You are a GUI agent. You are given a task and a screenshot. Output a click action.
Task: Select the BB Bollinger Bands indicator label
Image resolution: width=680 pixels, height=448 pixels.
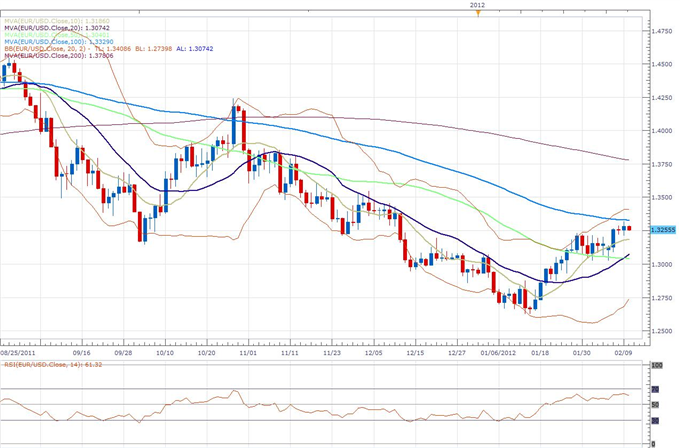click(108, 49)
